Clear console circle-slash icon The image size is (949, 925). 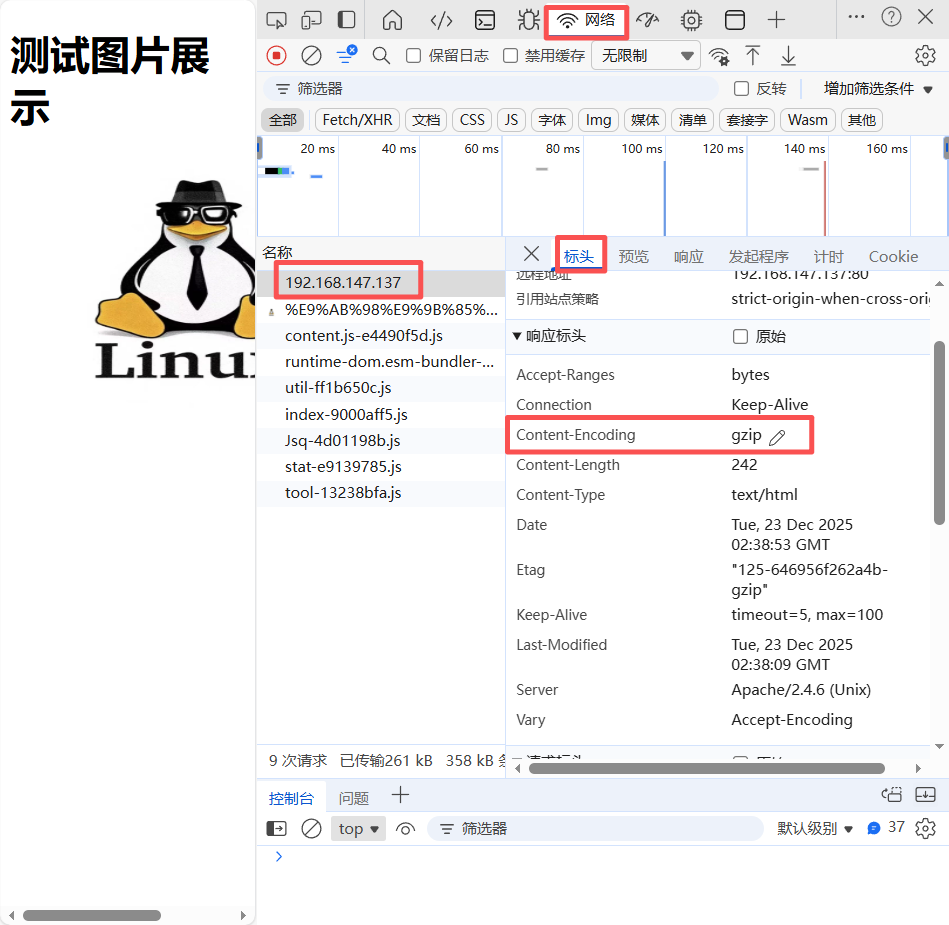[x=311, y=828]
